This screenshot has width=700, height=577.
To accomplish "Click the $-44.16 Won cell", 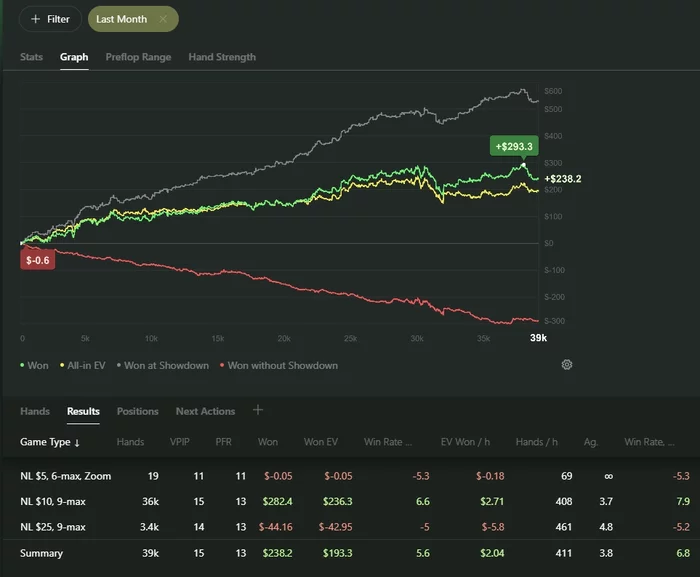I will pyautogui.click(x=275, y=527).
